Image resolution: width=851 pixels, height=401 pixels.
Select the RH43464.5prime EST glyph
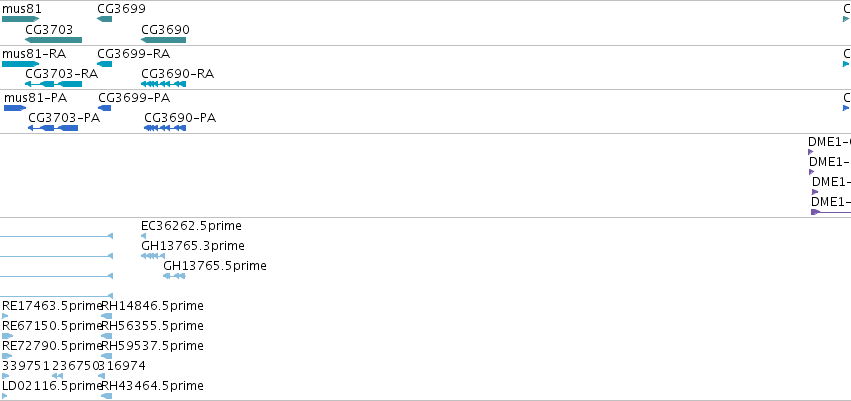pos(106,396)
